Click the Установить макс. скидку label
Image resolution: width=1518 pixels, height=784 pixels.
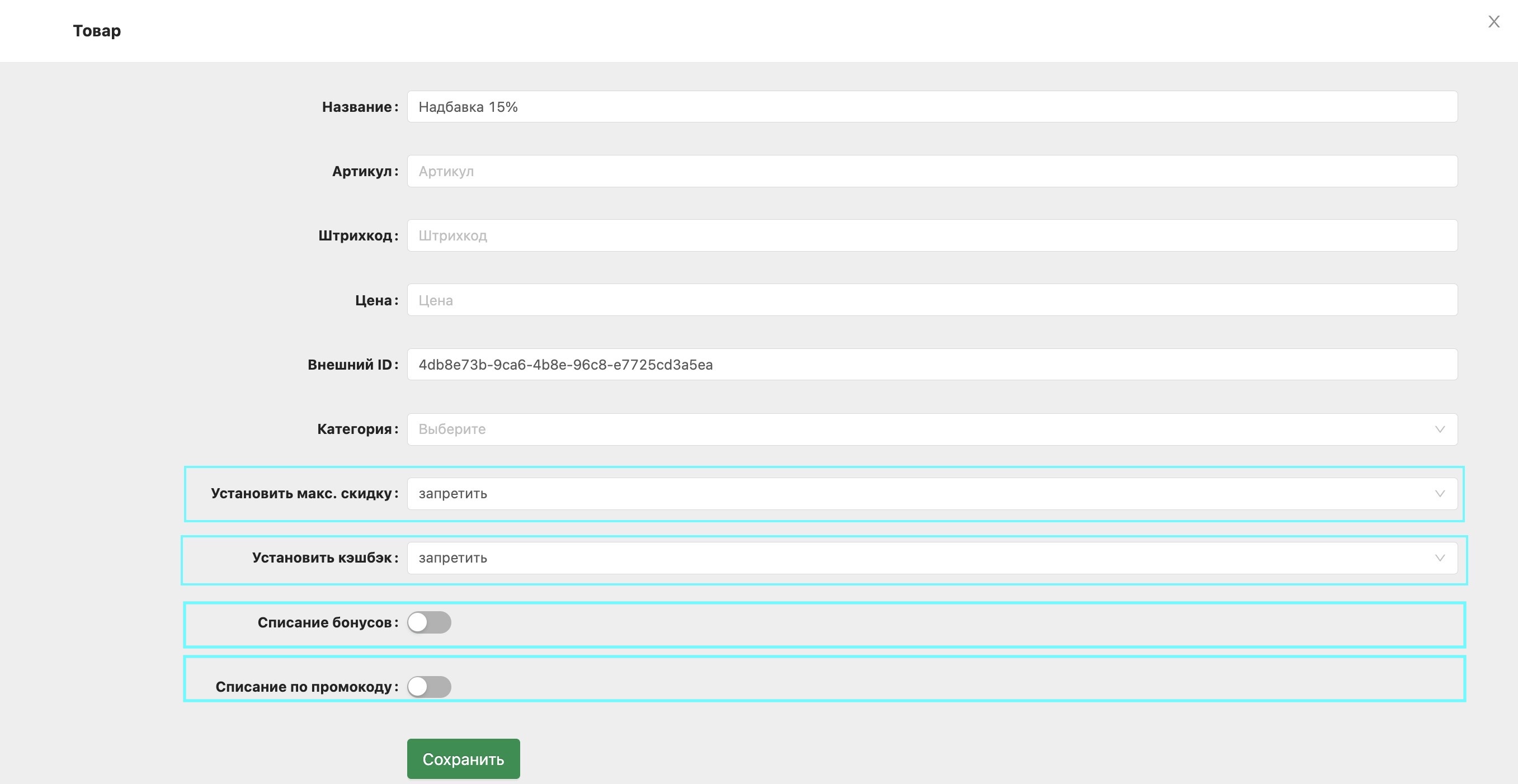tap(305, 494)
